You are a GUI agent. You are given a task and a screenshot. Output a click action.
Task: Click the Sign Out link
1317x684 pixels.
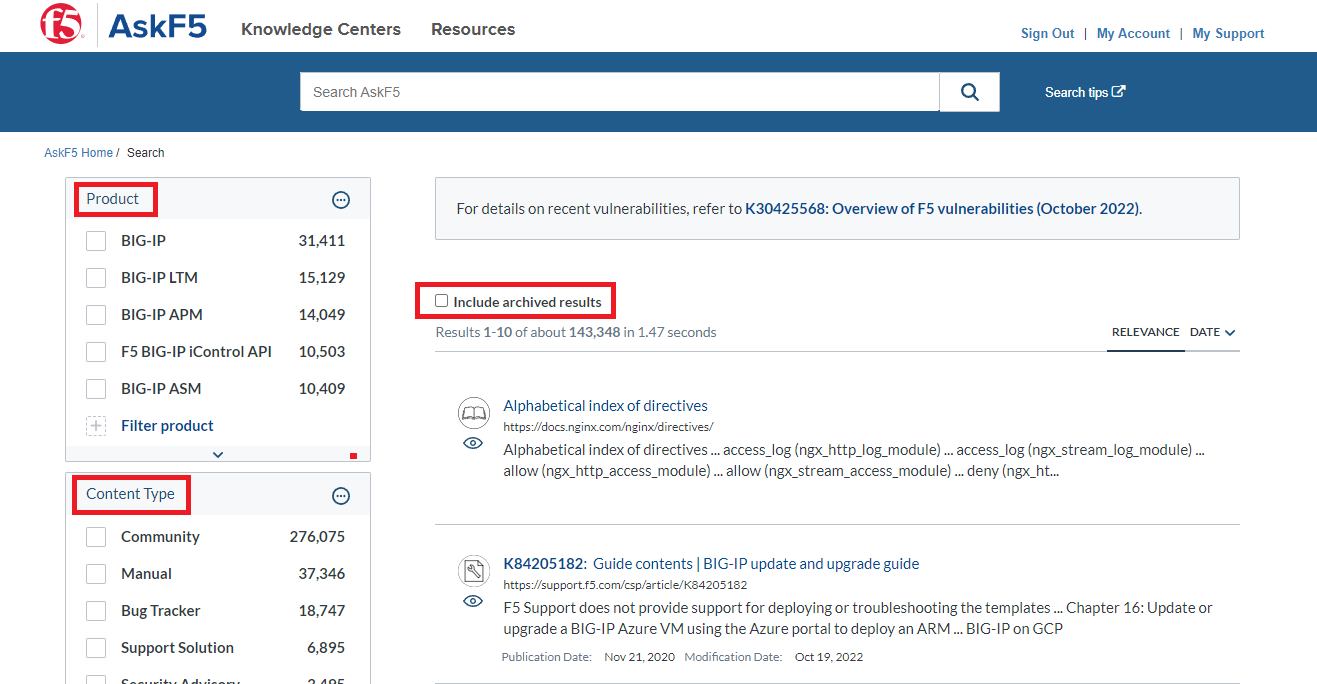point(1048,33)
